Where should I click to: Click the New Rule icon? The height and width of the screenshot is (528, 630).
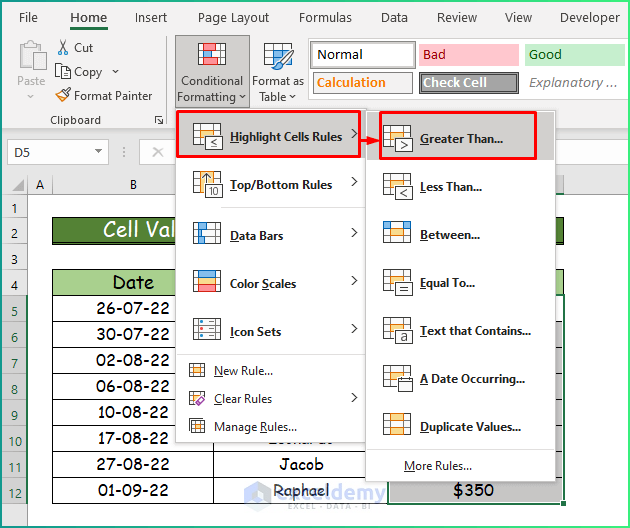click(197, 370)
